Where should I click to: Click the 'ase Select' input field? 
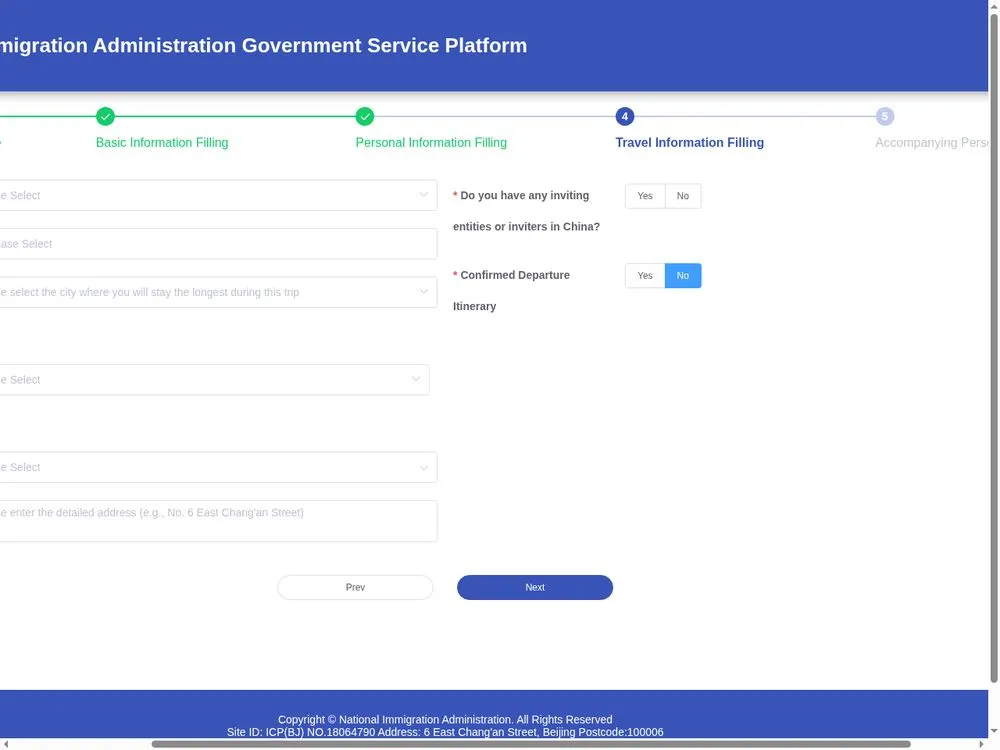pyautogui.click(x=218, y=244)
